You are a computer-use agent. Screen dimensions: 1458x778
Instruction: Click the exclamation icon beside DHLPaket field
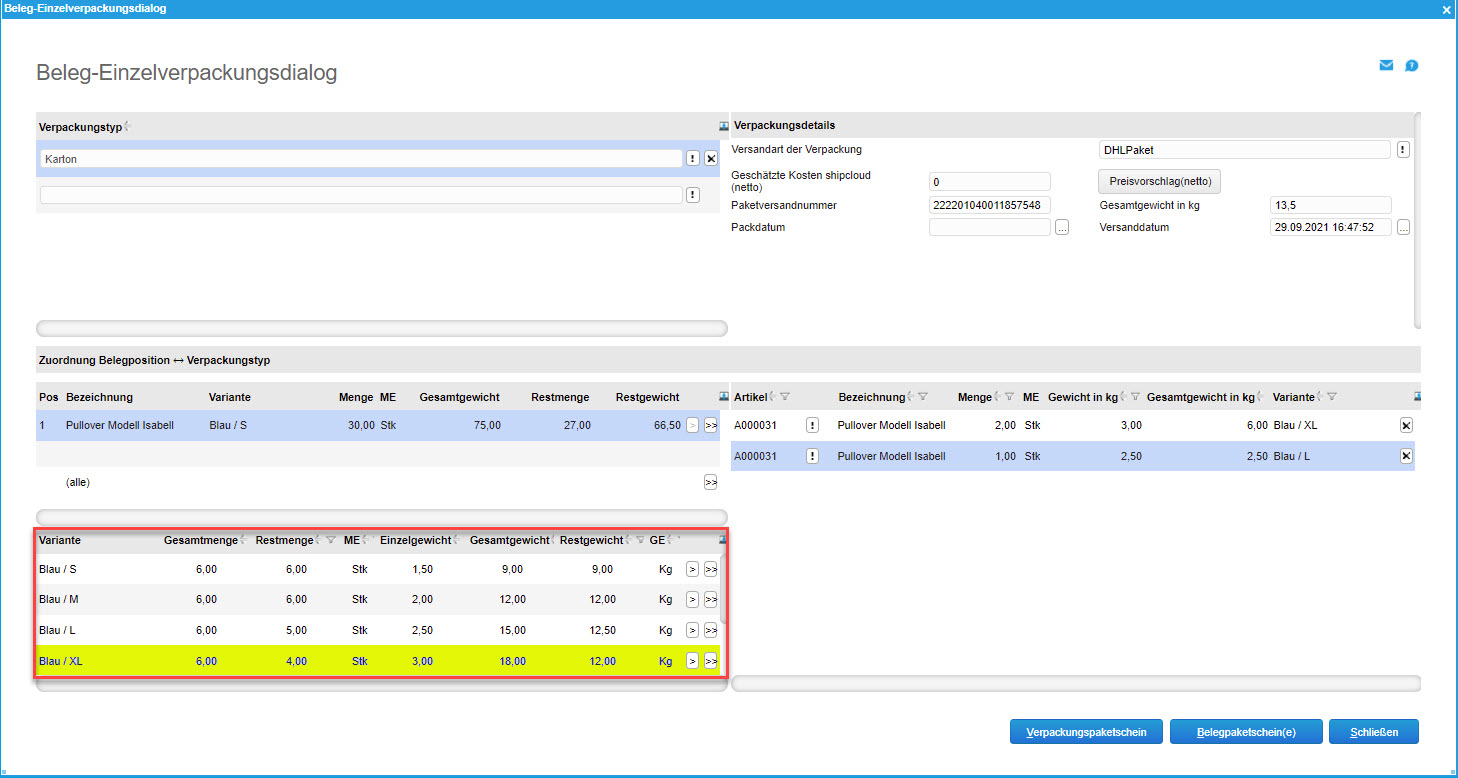(x=1403, y=150)
